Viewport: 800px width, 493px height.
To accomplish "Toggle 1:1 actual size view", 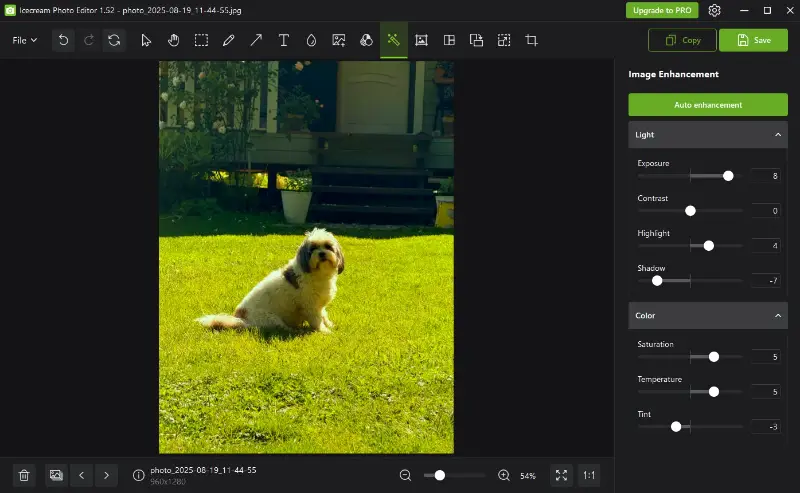I will (589, 475).
